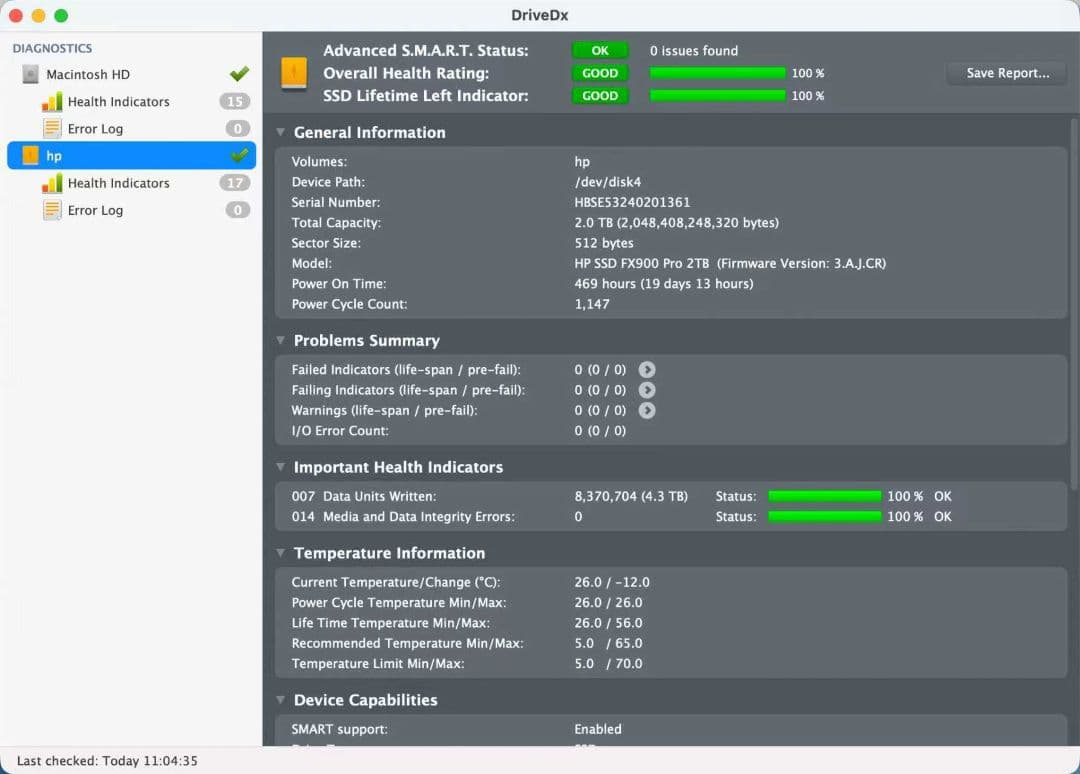1080x774 pixels.
Task: Open details for Warnings indicators arrow
Action: tap(647, 410)
